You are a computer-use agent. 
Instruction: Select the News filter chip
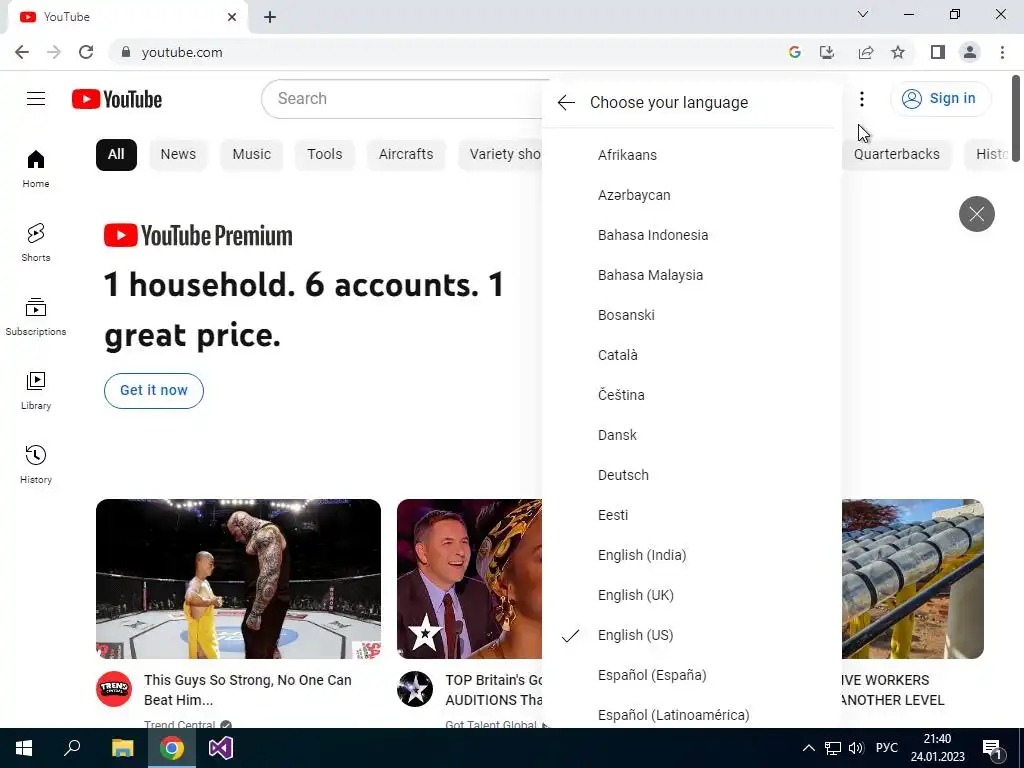178,154
